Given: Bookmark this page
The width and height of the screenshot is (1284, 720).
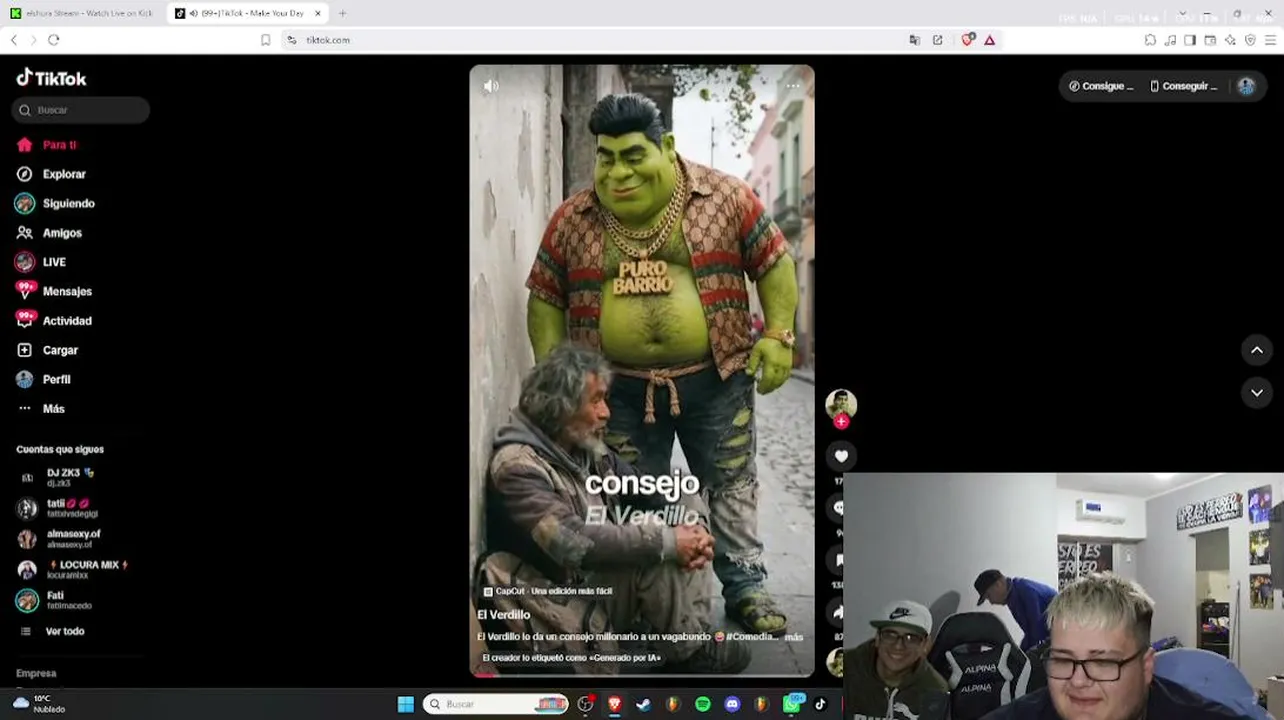Looking at the screenshot, I should pyautogui.click(x=265, y=40).
